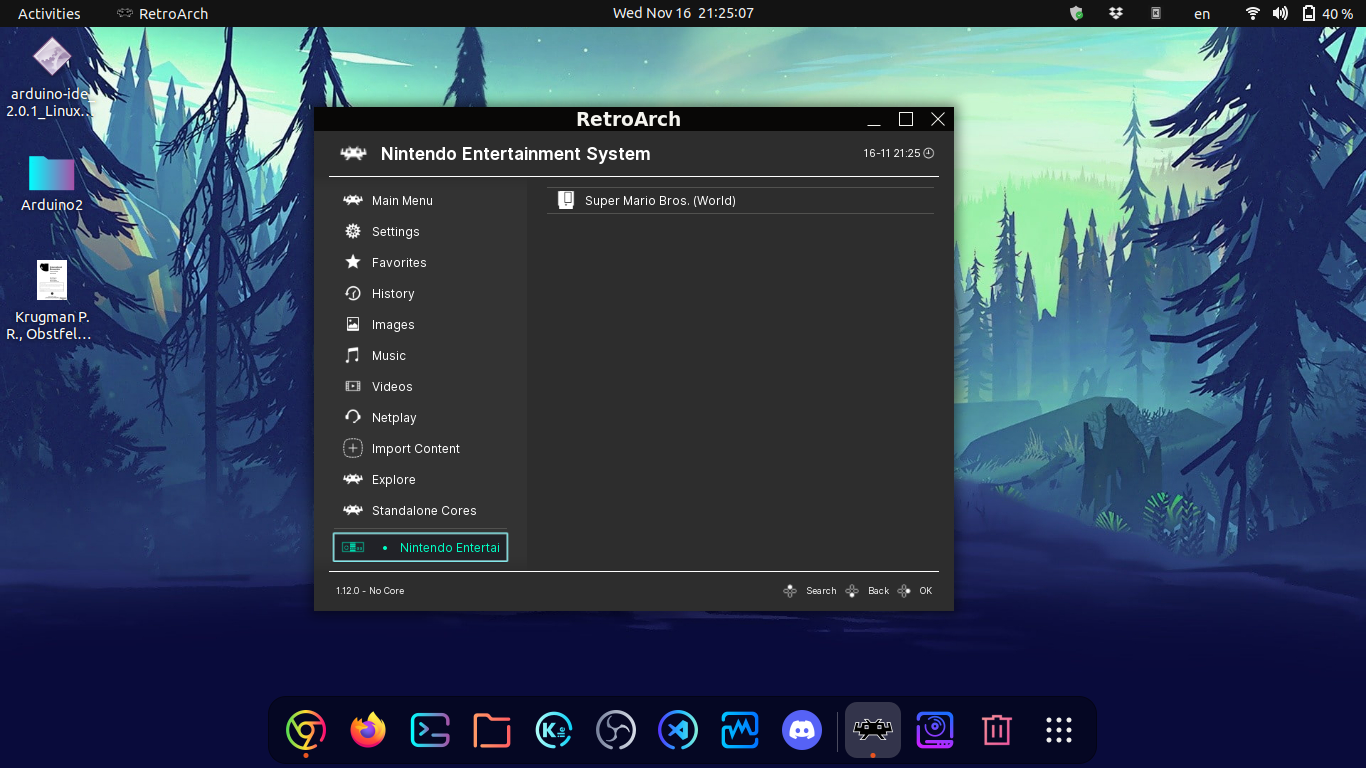Select the Nintendo Entertainment System playlist tab
This screenshot has width=1366, height=768.
point(420,547)
